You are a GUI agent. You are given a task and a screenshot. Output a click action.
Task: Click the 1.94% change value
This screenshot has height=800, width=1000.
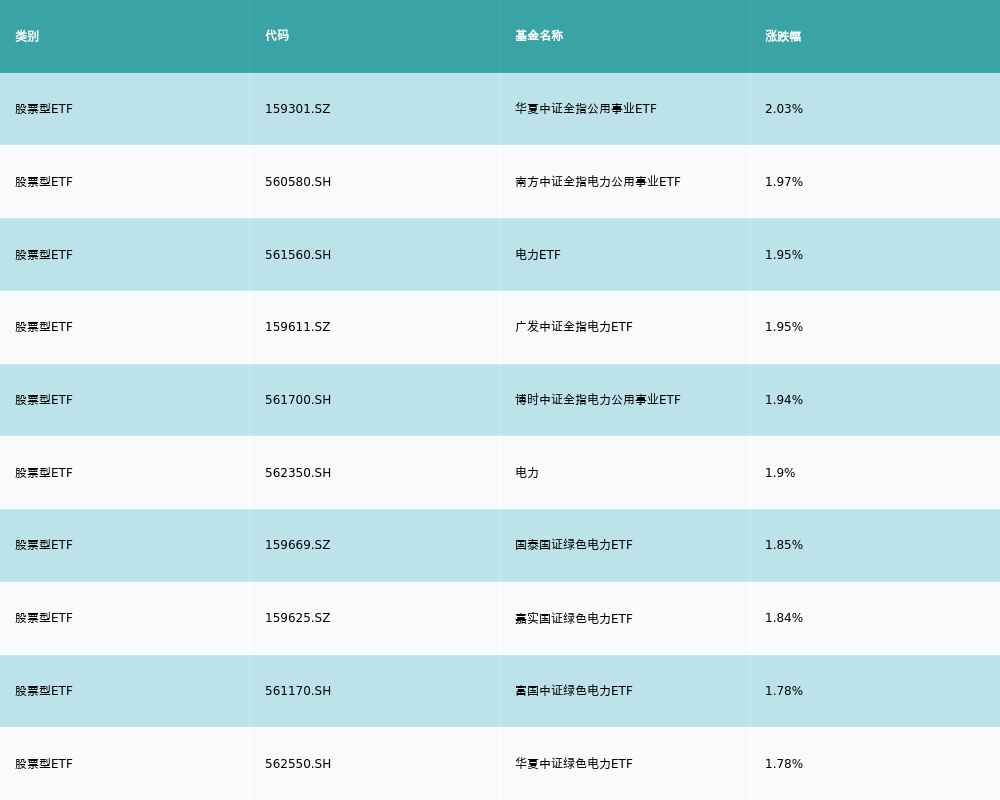[x=784, y=400]
